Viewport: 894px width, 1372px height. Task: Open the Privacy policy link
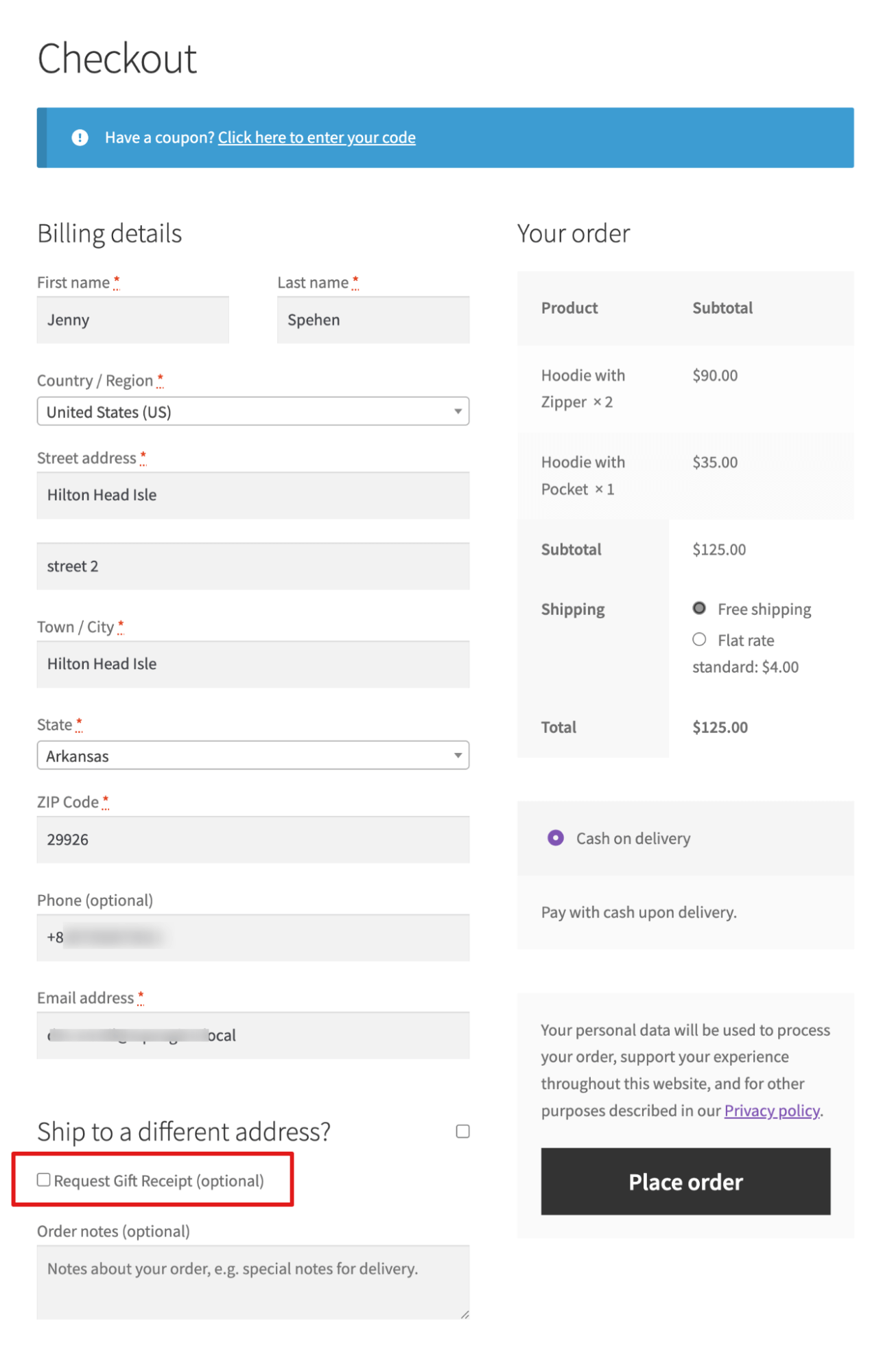772,1110
